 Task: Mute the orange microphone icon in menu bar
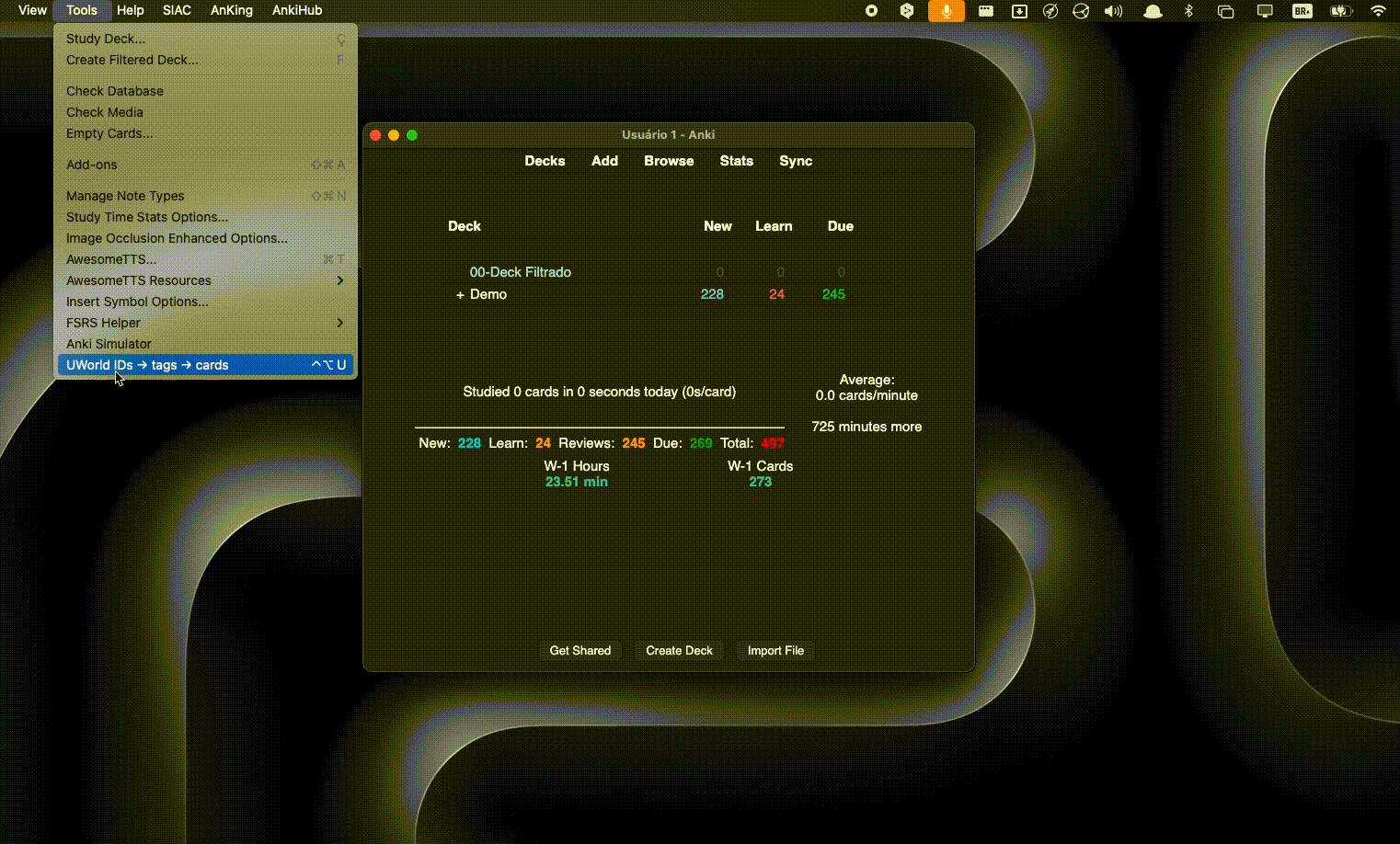[947, 11]
